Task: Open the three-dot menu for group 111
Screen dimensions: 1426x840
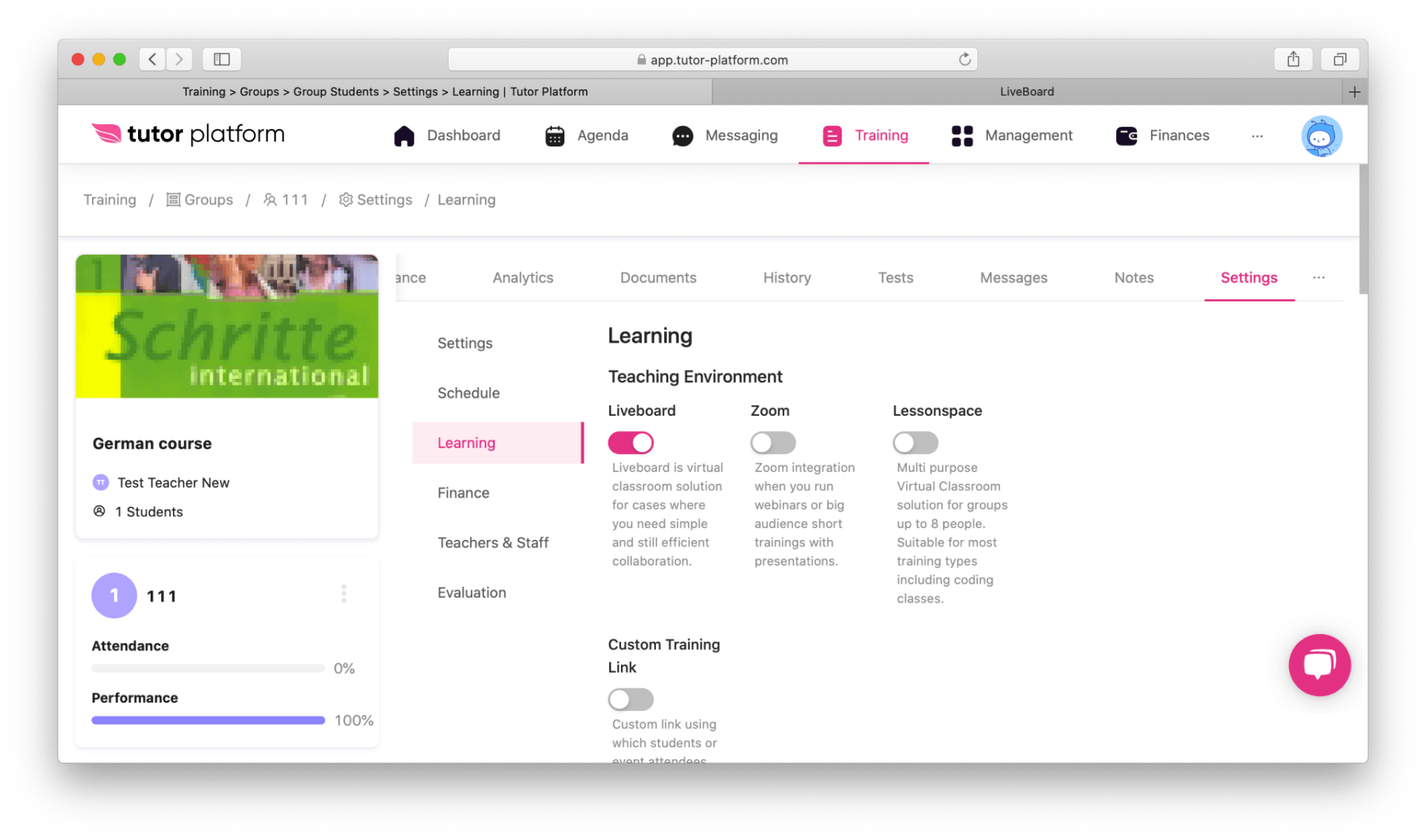Action: (x=343, y=593)
